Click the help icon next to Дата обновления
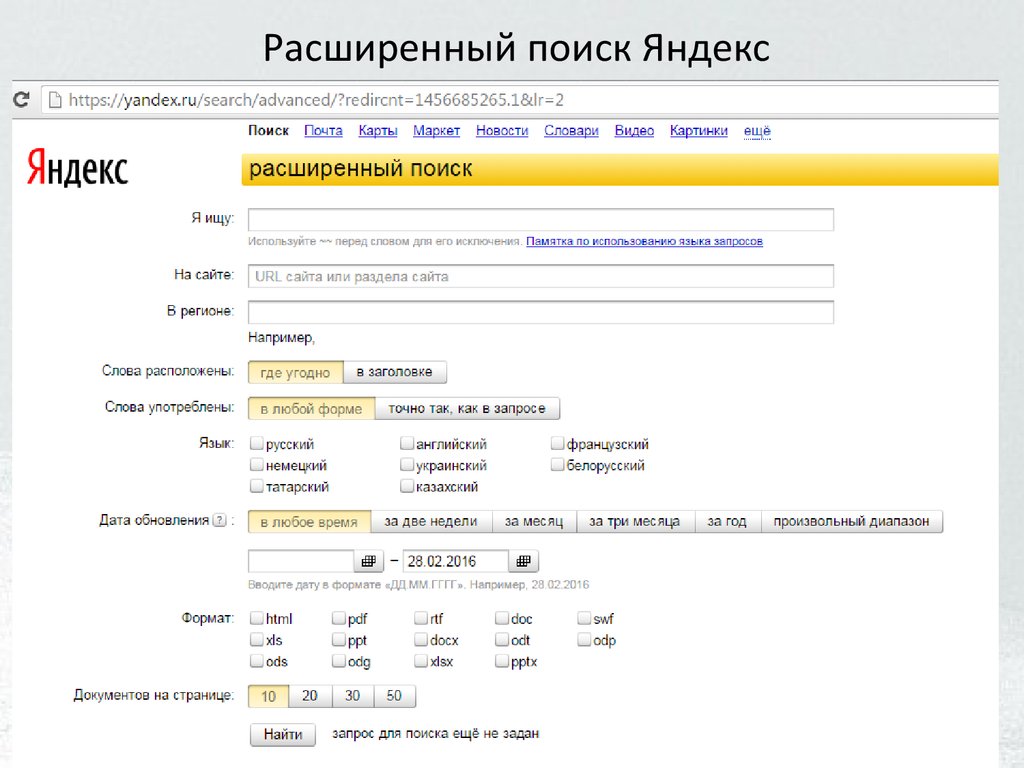 pos(219,521)
